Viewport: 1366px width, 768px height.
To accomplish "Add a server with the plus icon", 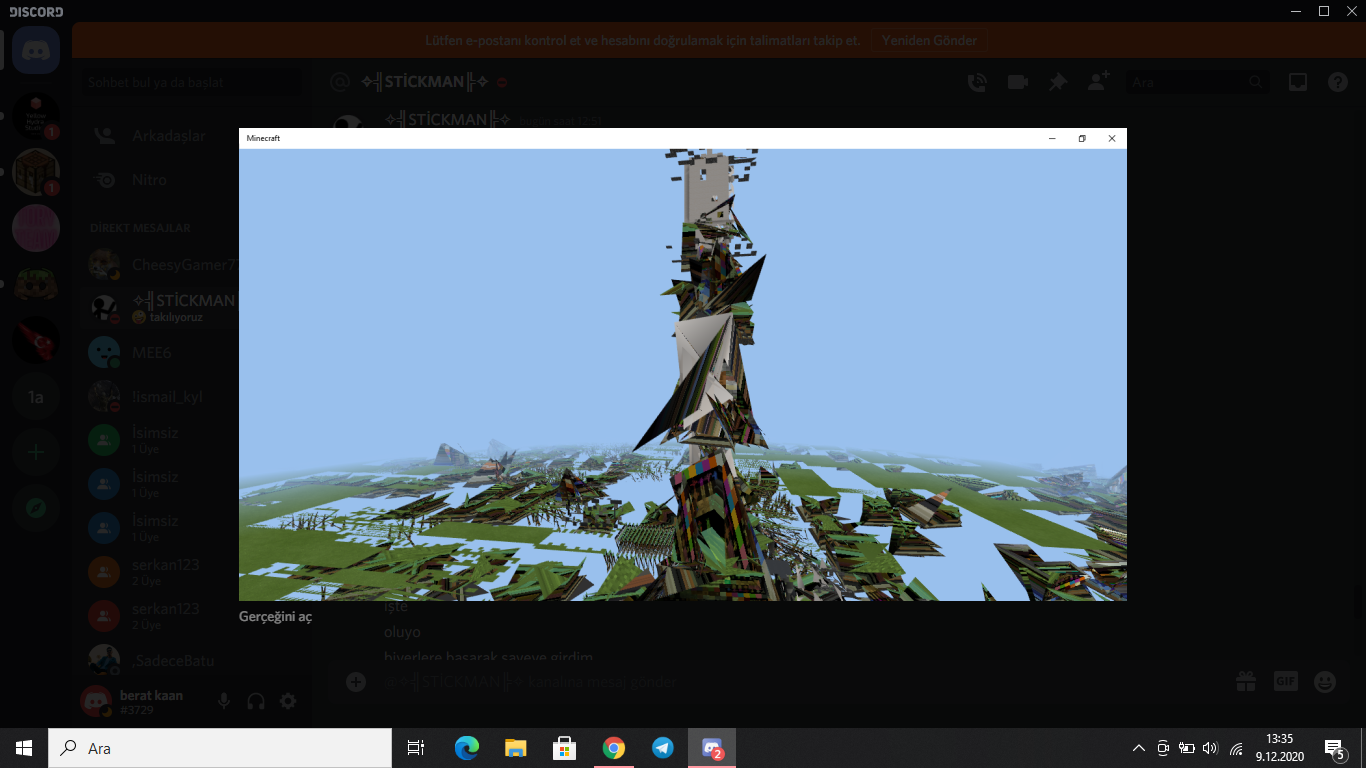I will click(36, 452).
